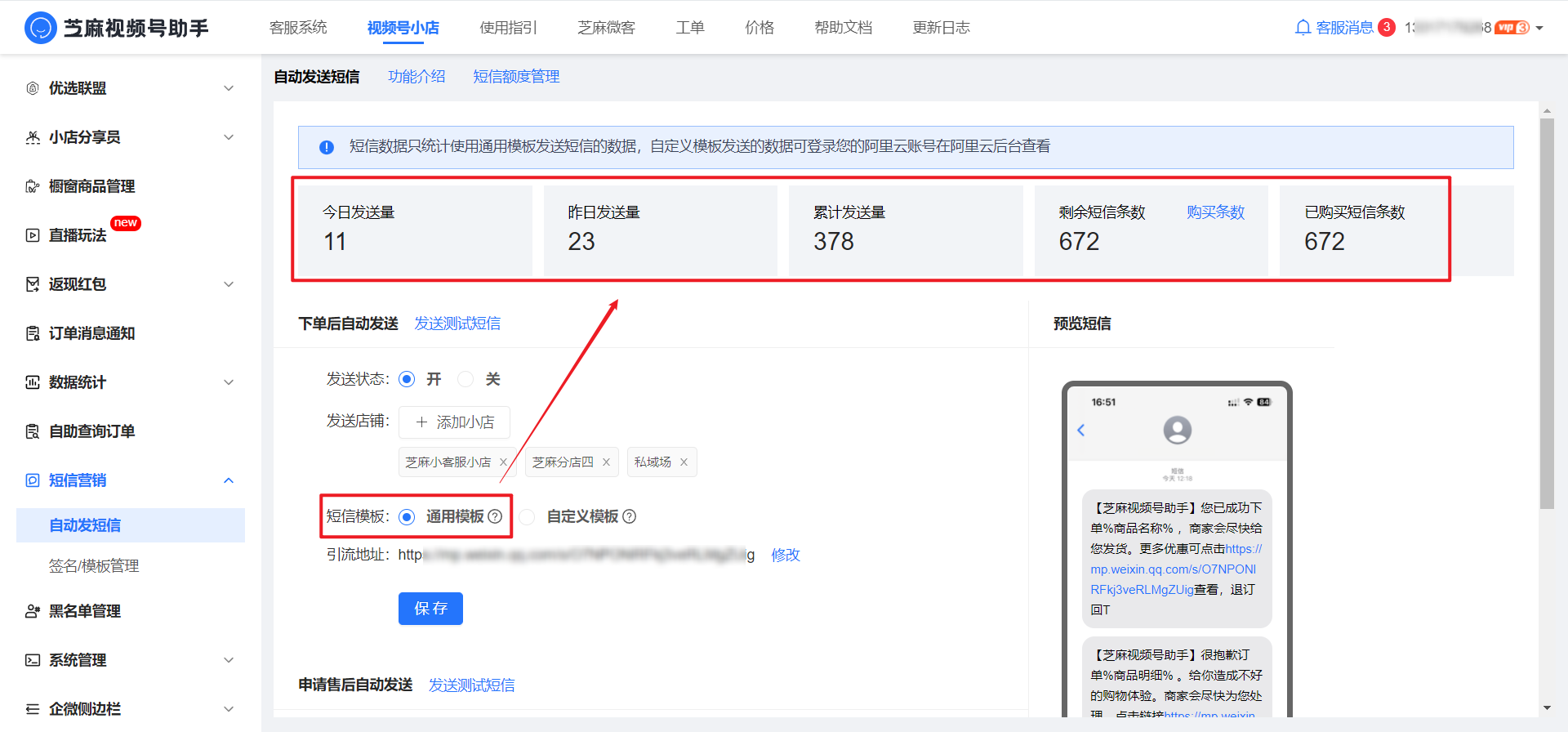1568x732 pixels.
Task: Click 发送测试短信 link beside 下单后自动发送
Action: coord(457,324)
